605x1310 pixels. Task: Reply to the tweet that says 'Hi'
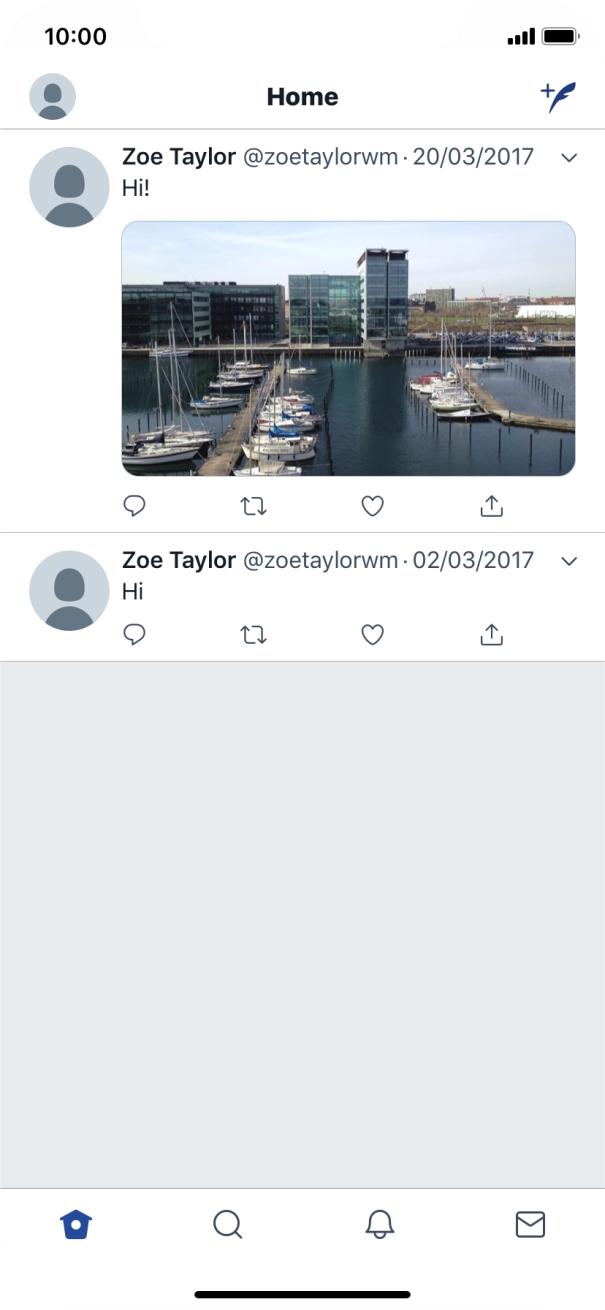click(x=135, y=633)
